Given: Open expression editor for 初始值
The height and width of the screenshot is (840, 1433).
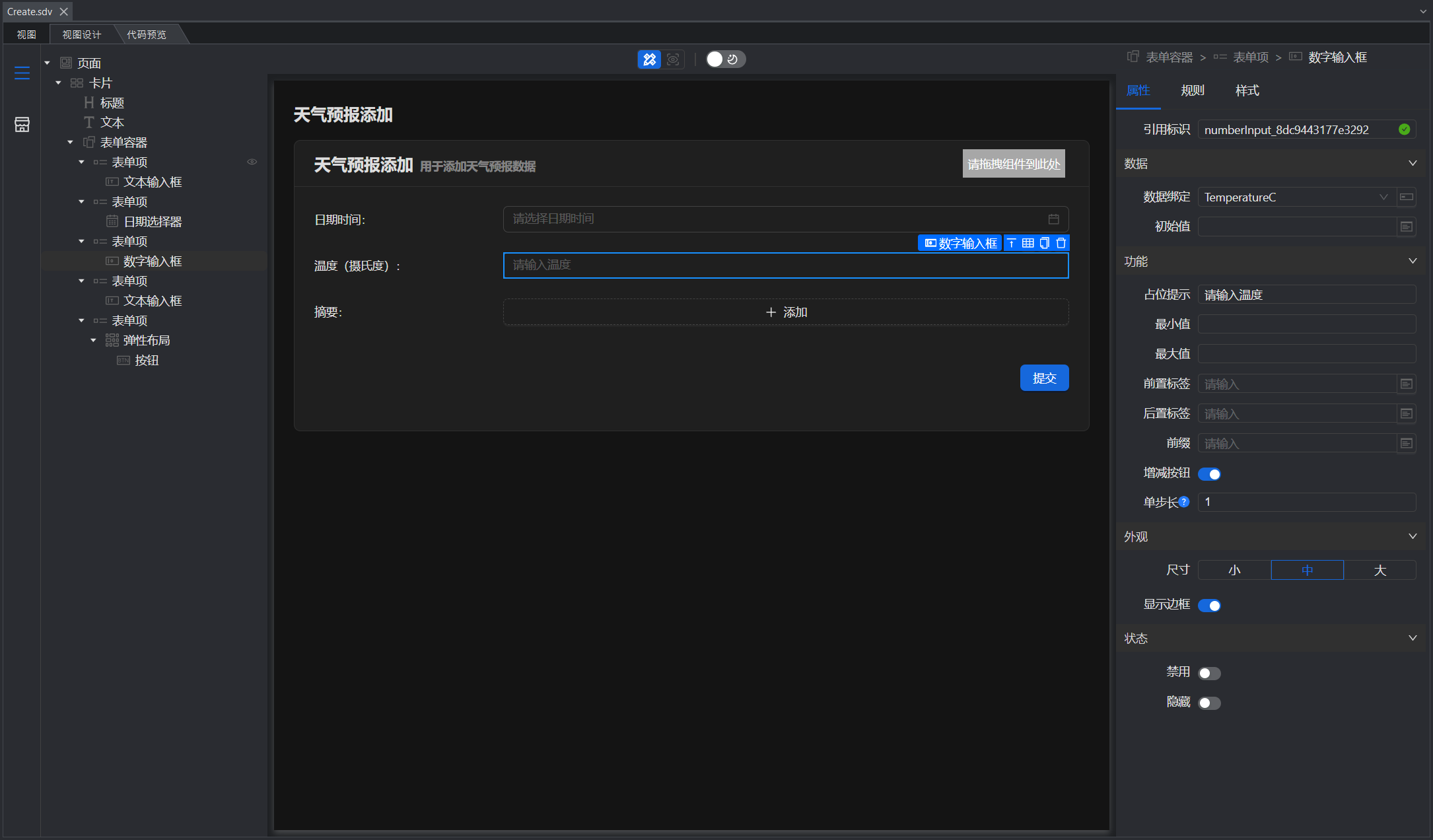Looking at the screenshot, I should click(x=1407, y=227).
